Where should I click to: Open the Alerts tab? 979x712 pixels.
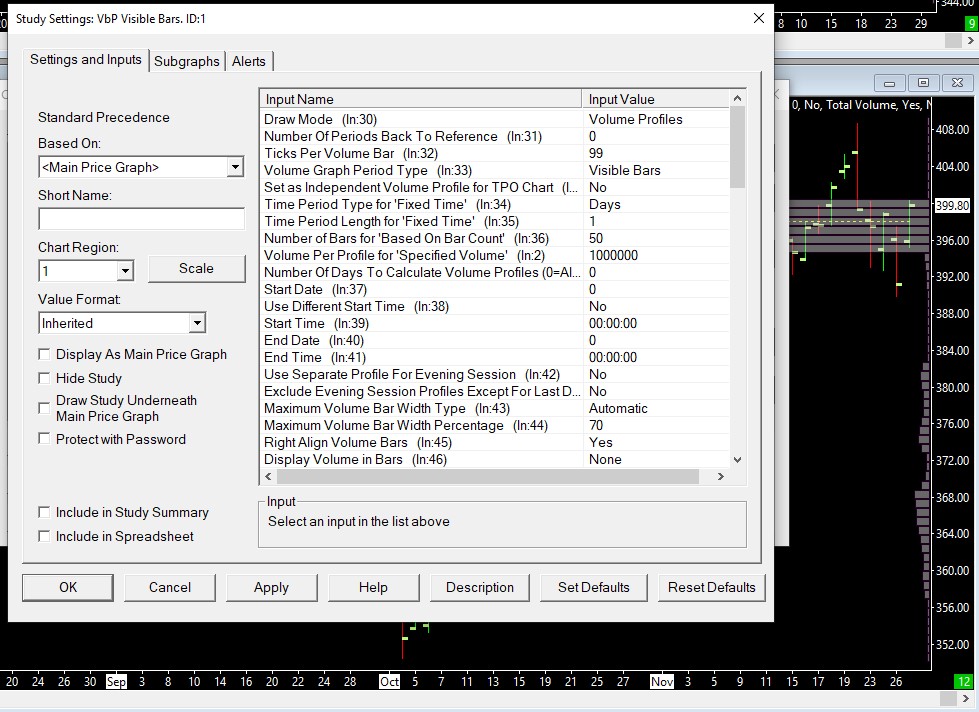249,61
